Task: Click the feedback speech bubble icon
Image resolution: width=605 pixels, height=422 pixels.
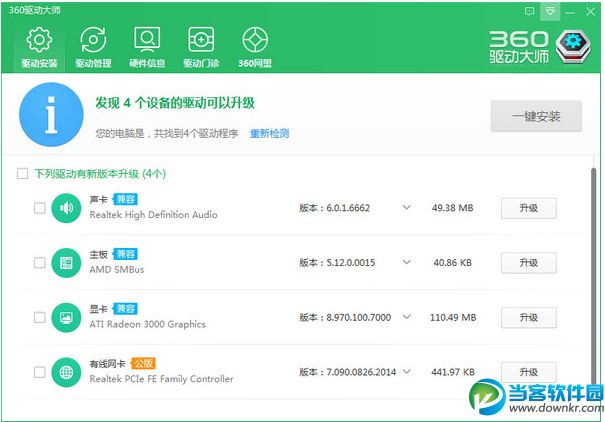Action: (x=530, y=11)
